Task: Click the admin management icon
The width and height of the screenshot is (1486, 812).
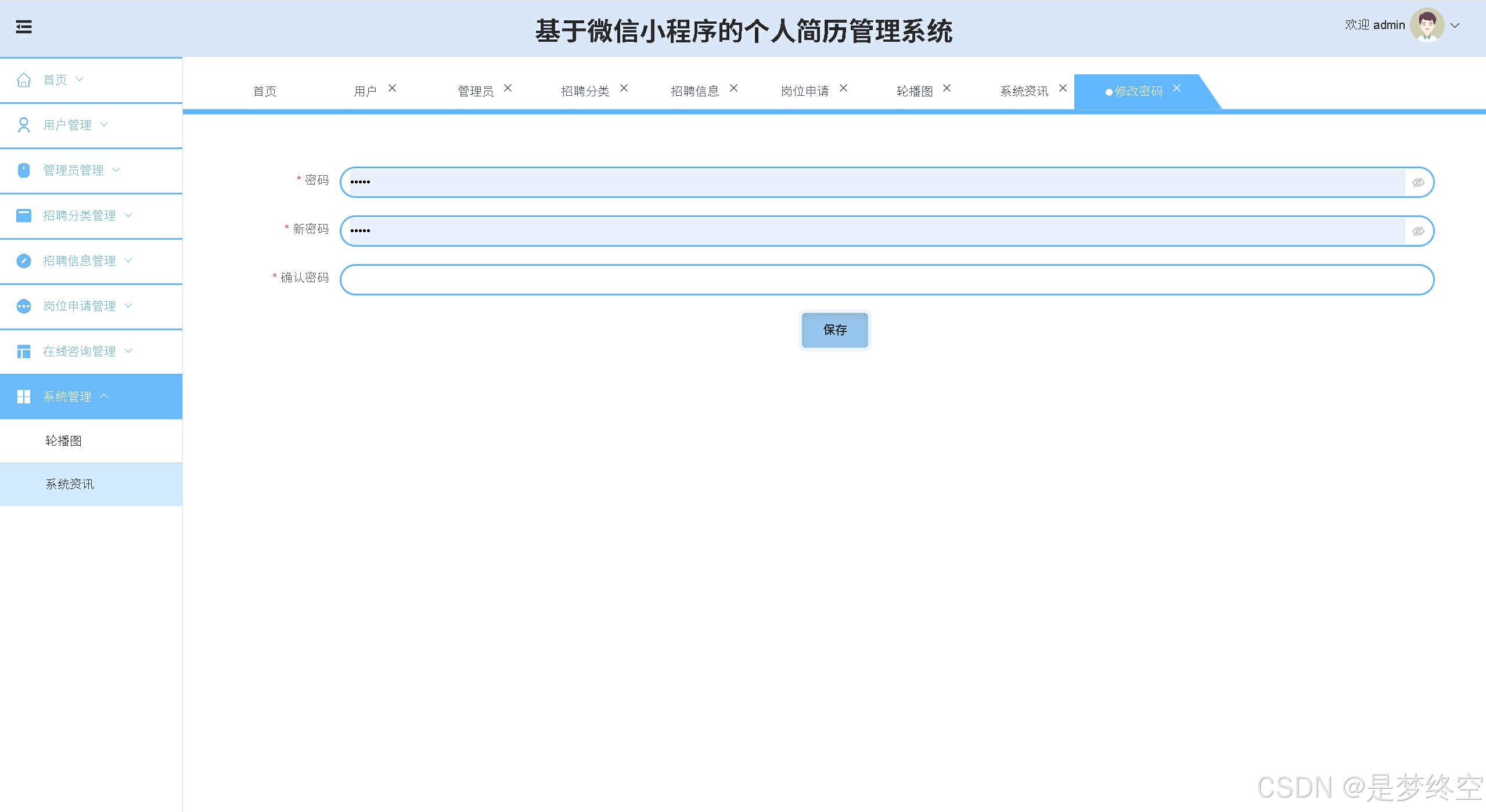Action: click(24, 170)
